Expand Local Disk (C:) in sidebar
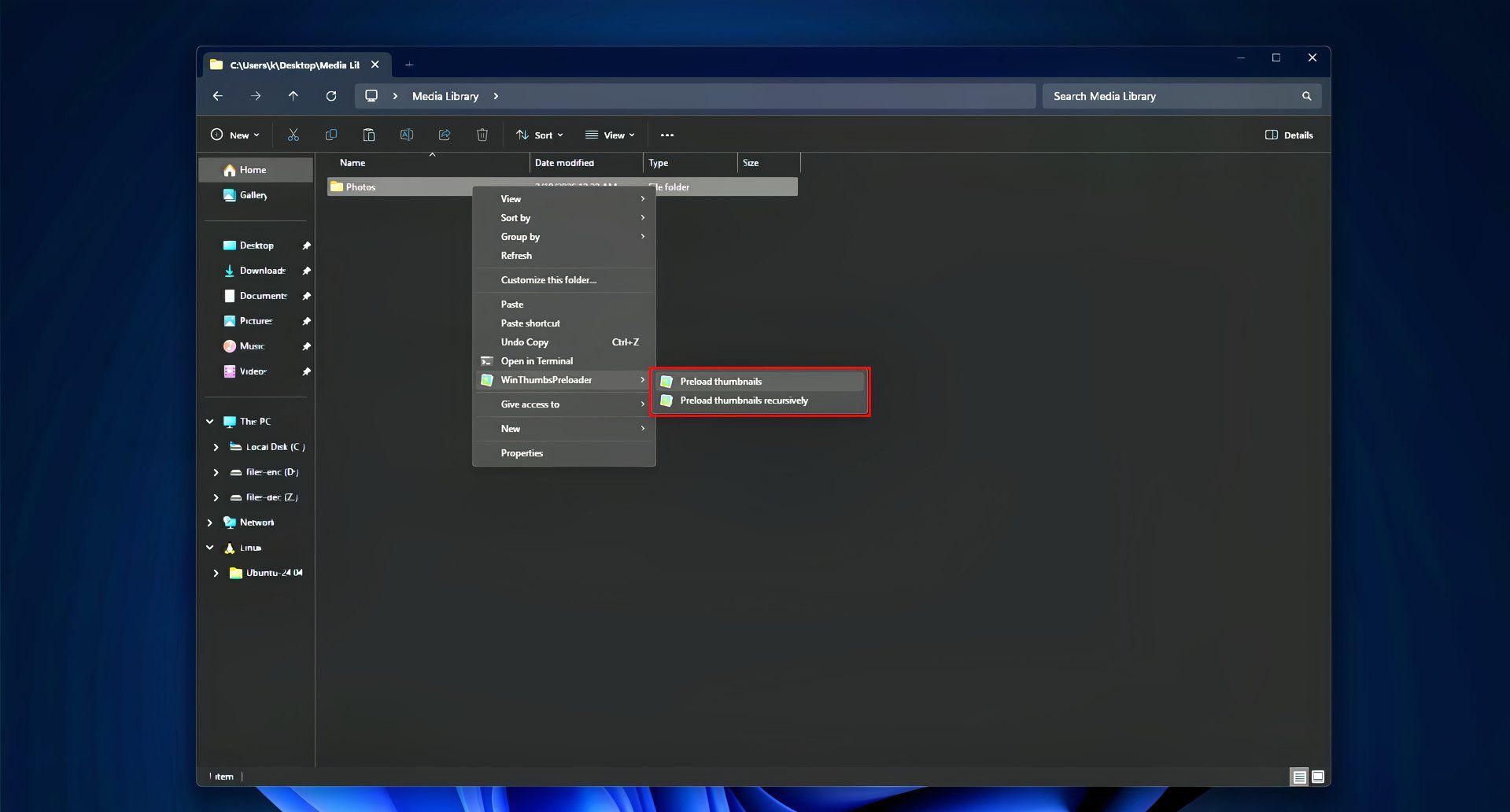 (x=216, y=447)
